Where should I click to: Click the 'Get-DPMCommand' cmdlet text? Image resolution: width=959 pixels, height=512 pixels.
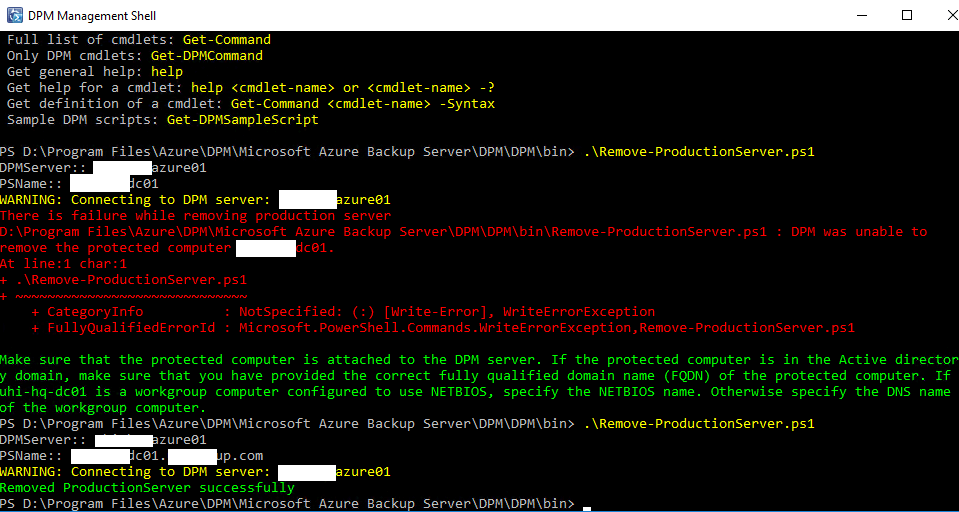click(x=207, y=56)
